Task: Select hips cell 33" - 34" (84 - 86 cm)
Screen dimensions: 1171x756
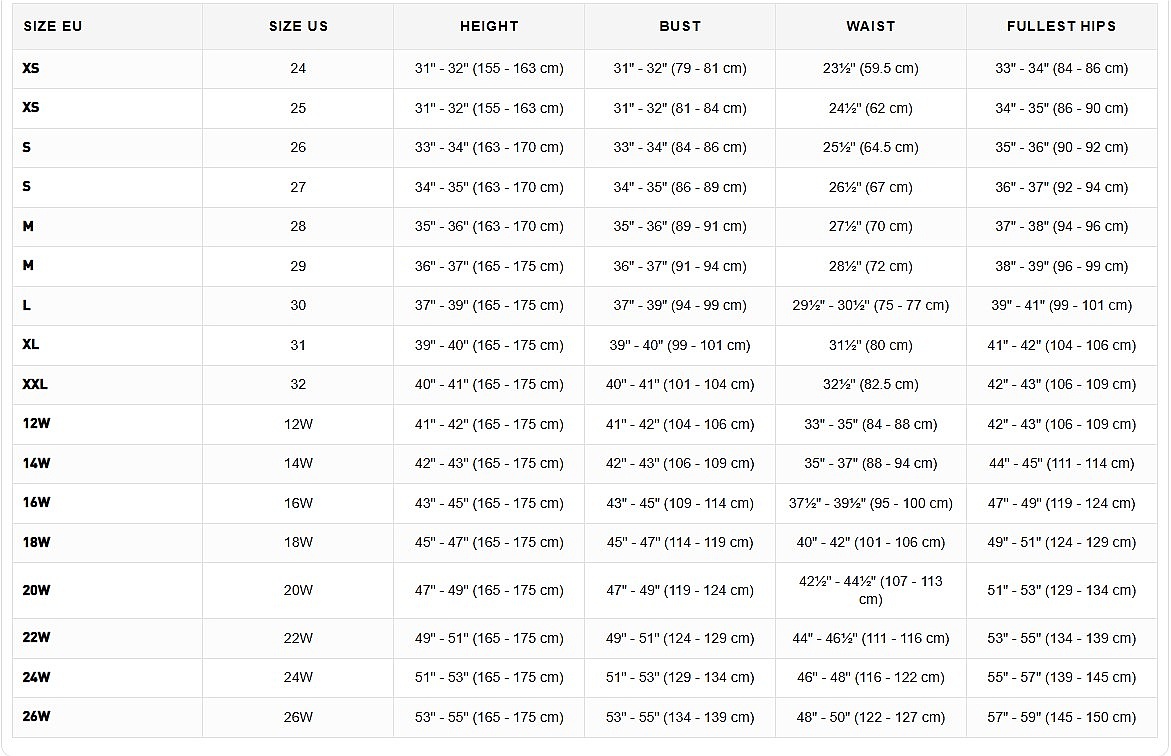Action: point(1061,68)
